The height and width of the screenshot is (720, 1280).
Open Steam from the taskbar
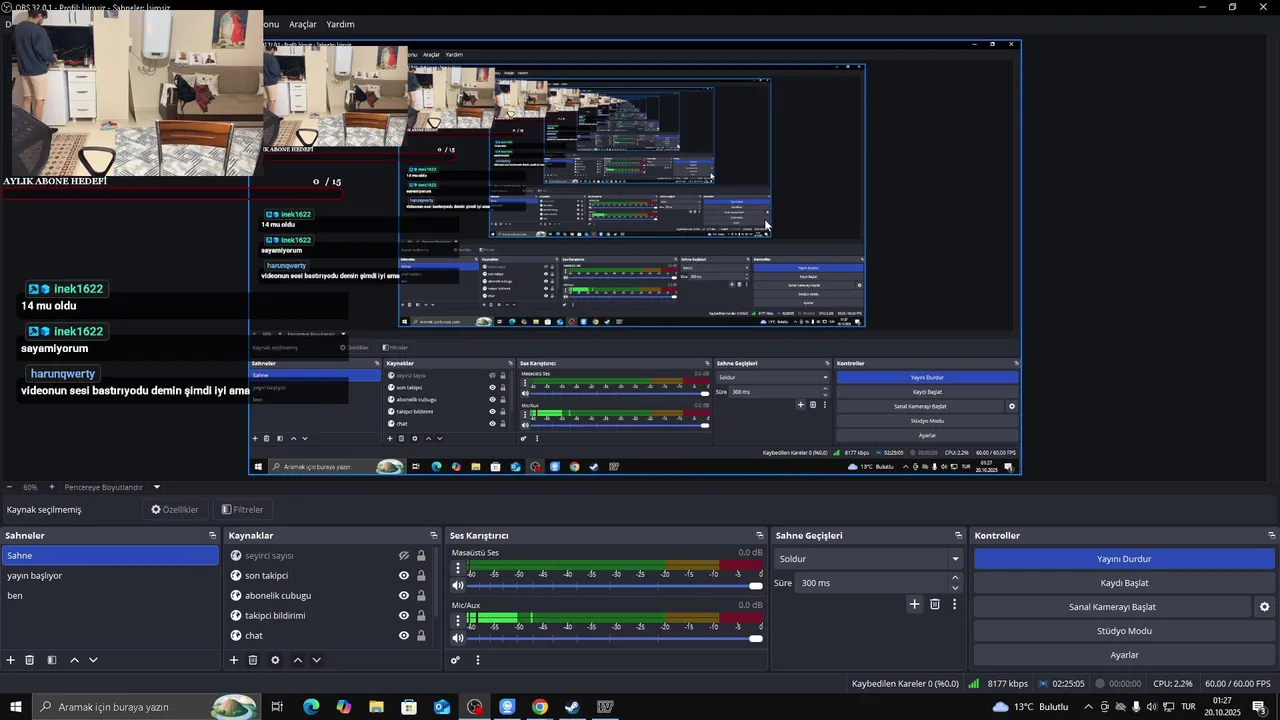pos(572,707)
